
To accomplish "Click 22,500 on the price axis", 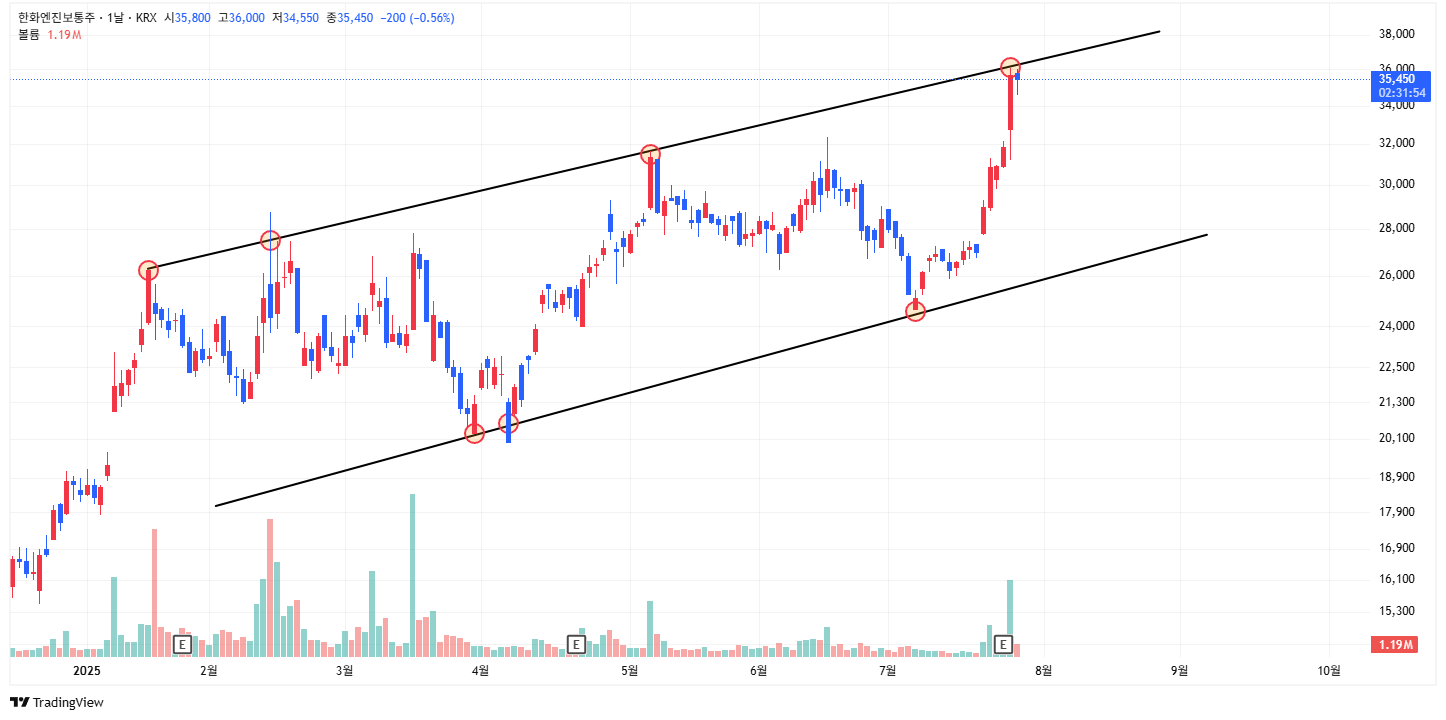I will [1396, 367].
